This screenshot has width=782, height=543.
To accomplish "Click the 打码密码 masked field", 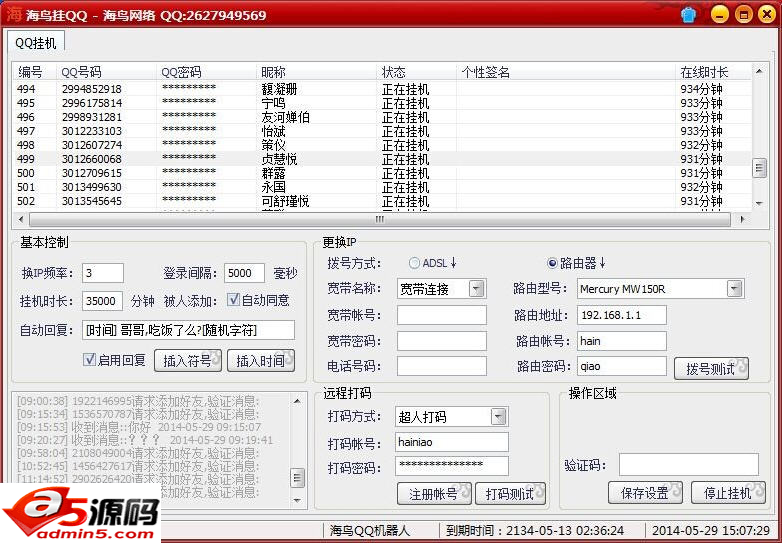I will (x=452, y=466).
